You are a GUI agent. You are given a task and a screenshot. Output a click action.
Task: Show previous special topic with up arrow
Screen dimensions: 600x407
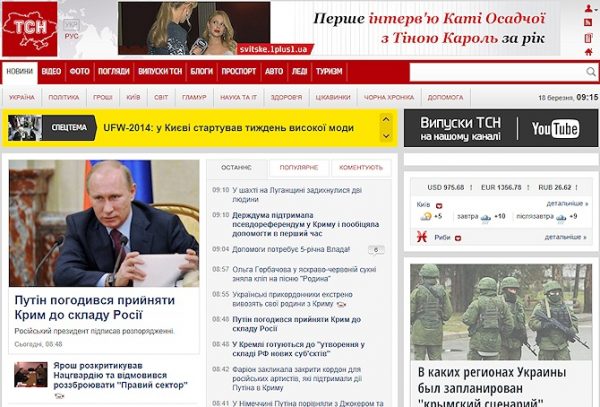click(386, 119)
